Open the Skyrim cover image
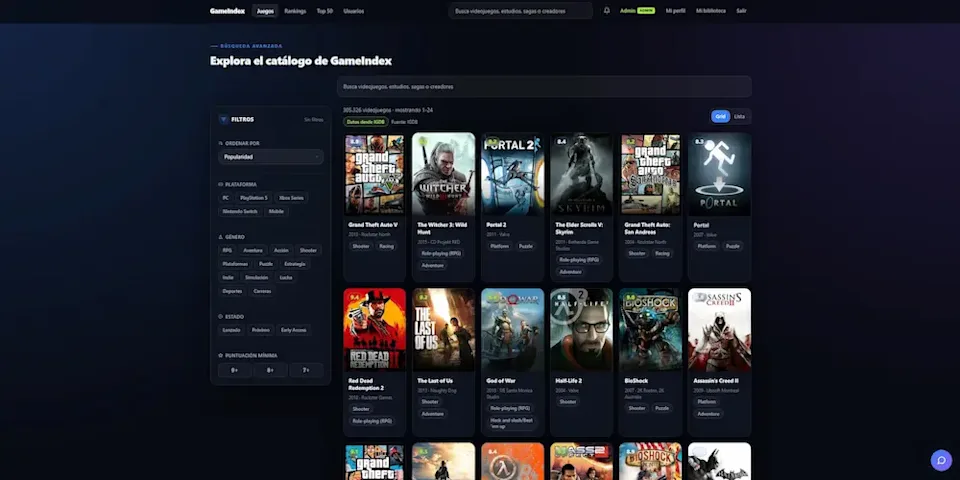960x480 pixels. click(x=582, y=174)
